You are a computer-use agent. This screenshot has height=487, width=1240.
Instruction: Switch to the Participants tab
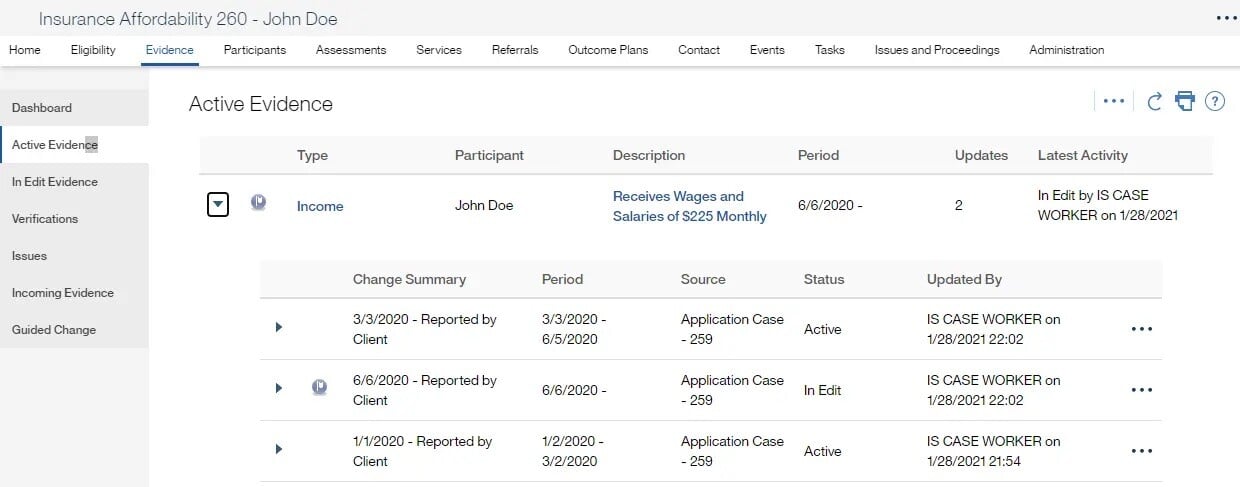pyautogui.click(x=255, y=50)
